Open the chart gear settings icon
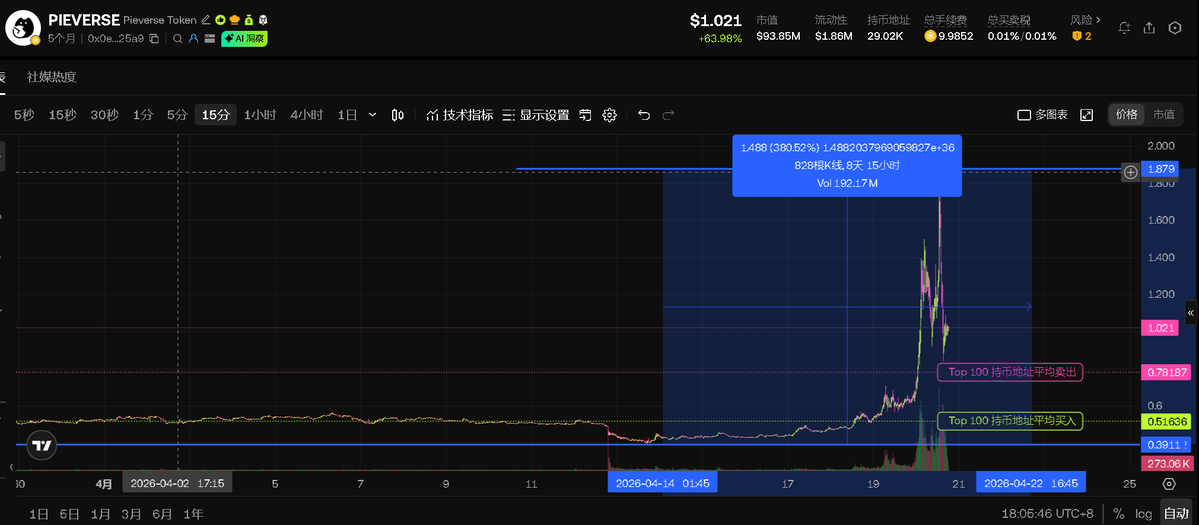1199x525 pixels. 609,115
